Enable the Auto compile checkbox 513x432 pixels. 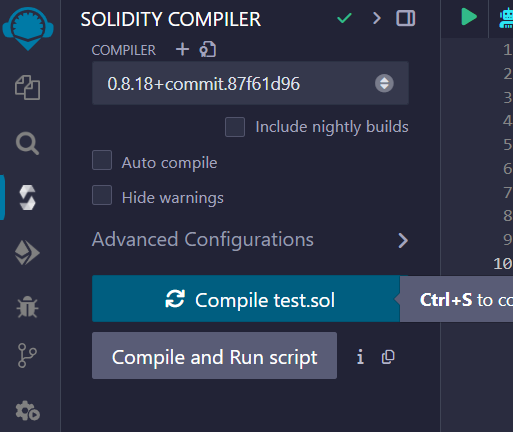[x=102, y=160]
